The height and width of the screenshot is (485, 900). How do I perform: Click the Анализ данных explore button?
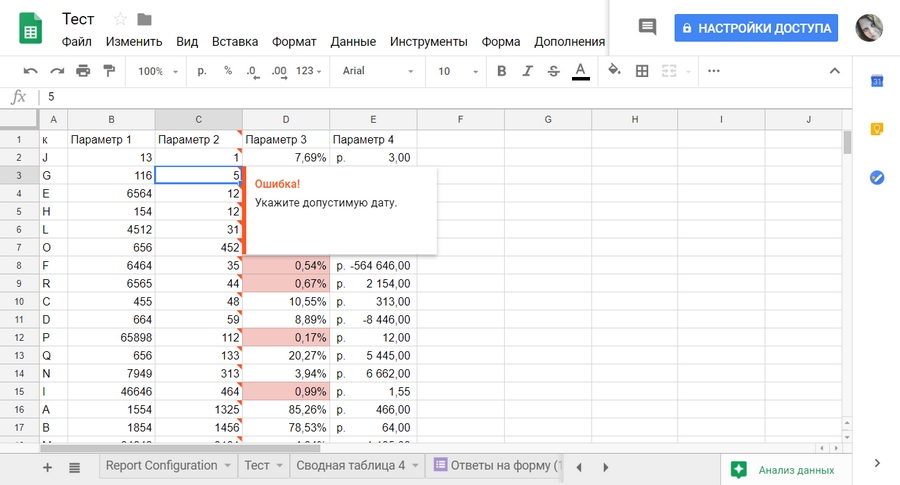[783, 469]
